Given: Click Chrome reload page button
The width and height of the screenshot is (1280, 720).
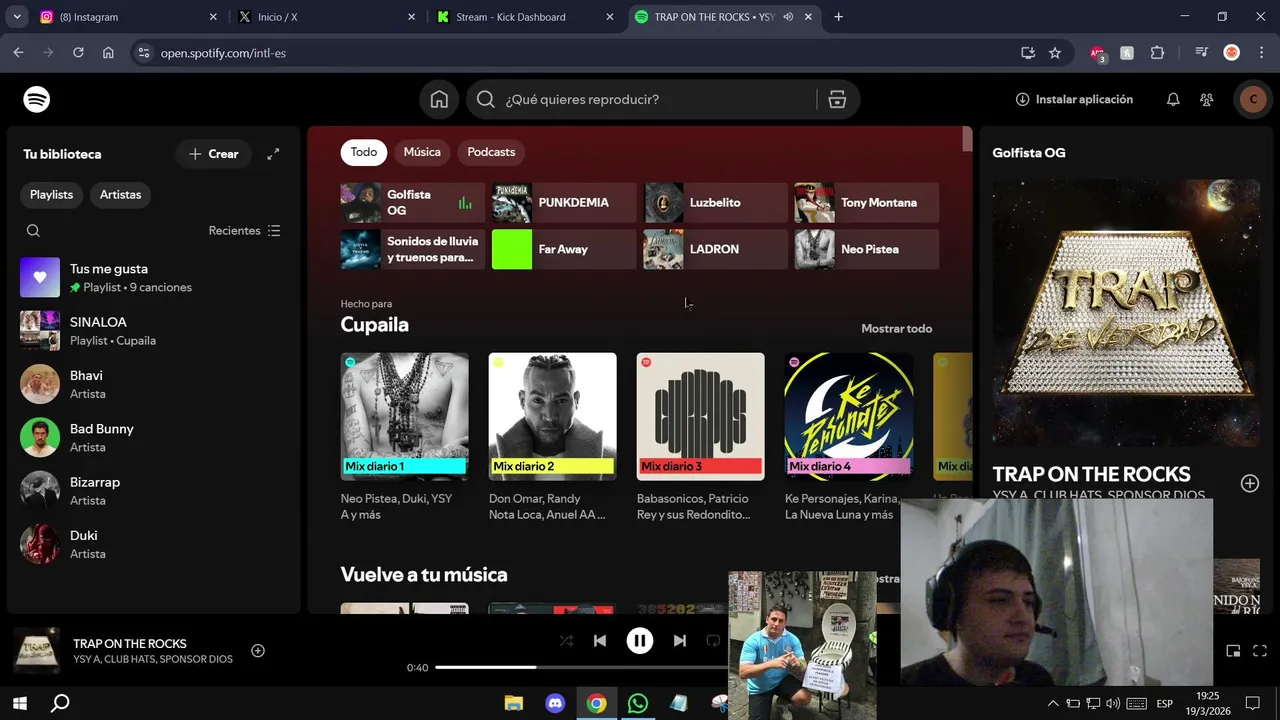Looking at the screenshot, I should pyautogui.click(x=78, y=53).
